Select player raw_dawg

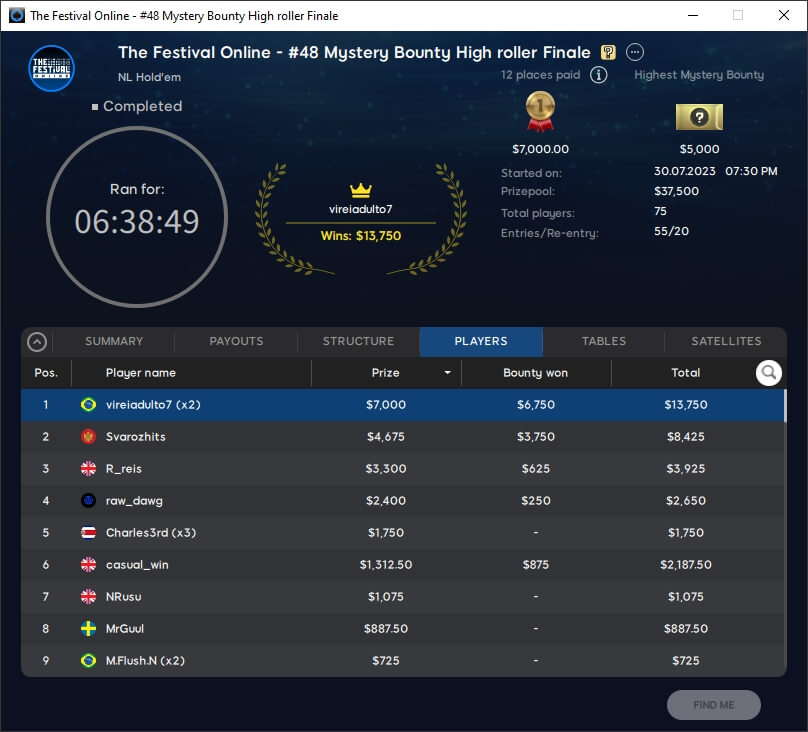click(x=402, y=501)
